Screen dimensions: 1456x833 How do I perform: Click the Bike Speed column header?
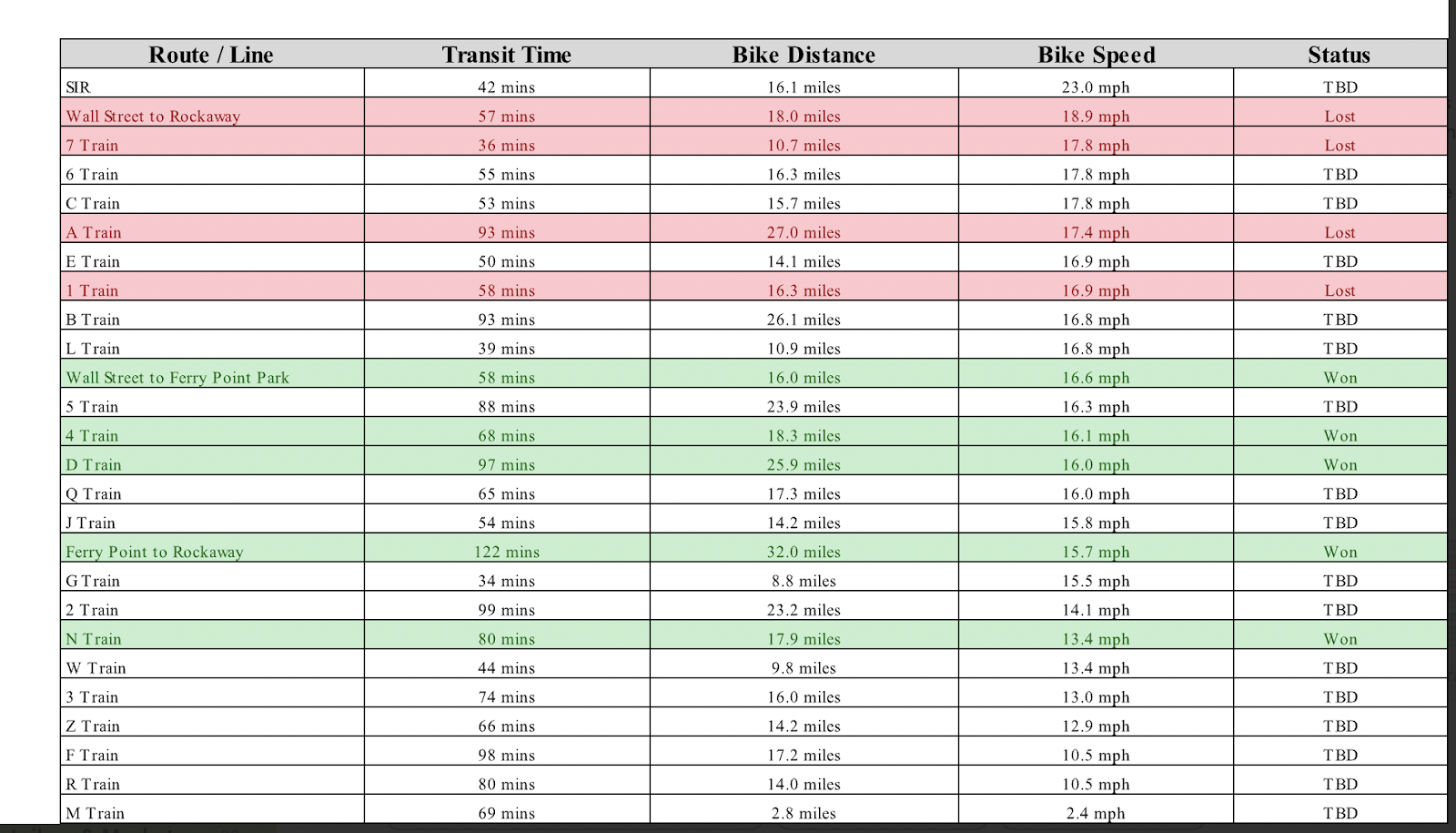point(1097,55)
